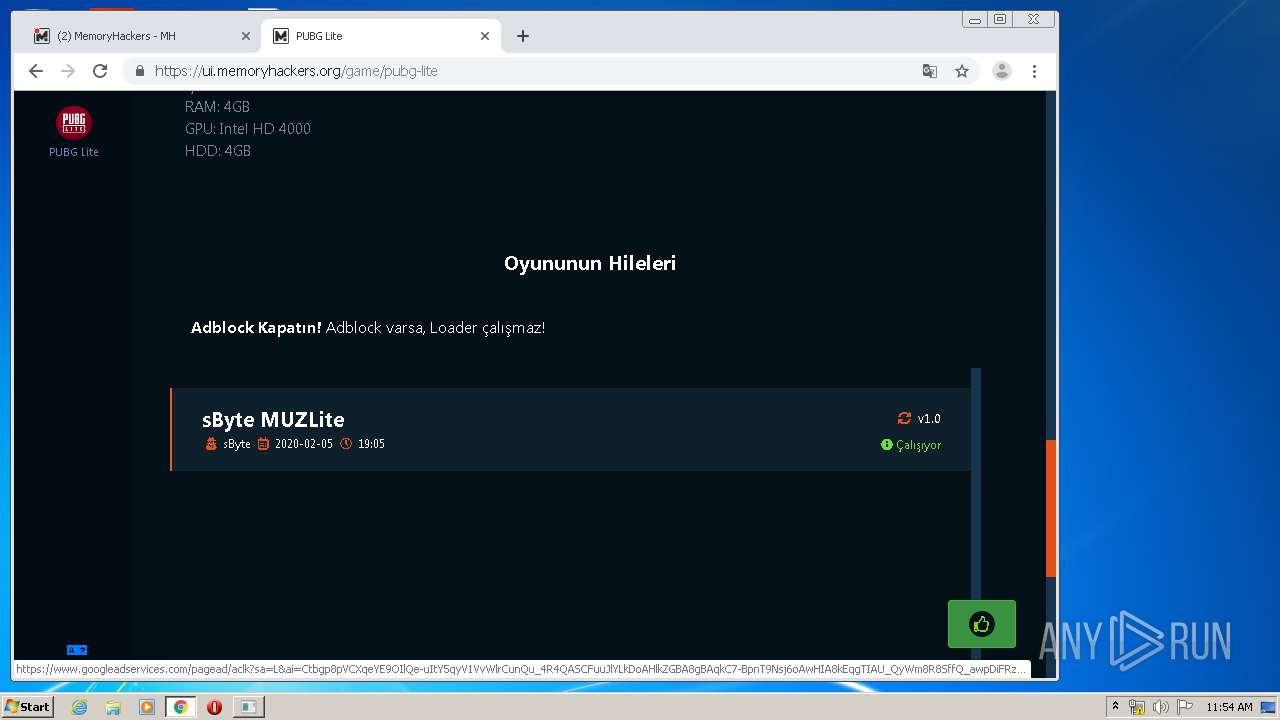Click the site security padlock icon
The height and width of the screenshot is (720, 1280).
[139, 71]
